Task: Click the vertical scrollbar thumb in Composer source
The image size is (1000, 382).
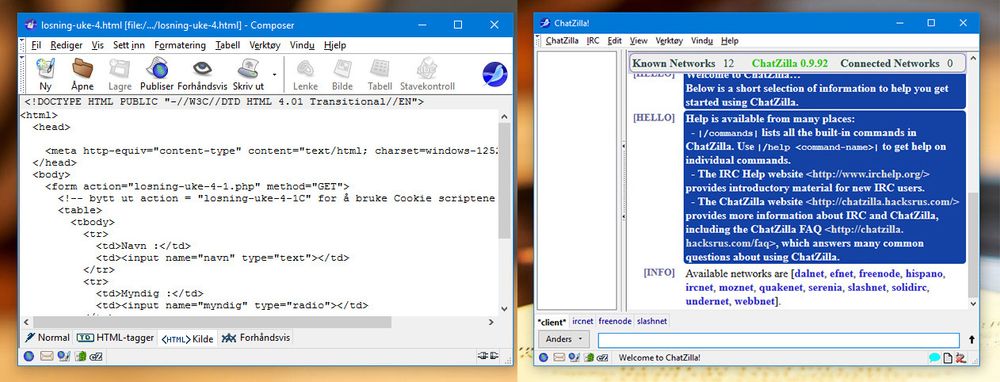Action: (x=504, y=180)
